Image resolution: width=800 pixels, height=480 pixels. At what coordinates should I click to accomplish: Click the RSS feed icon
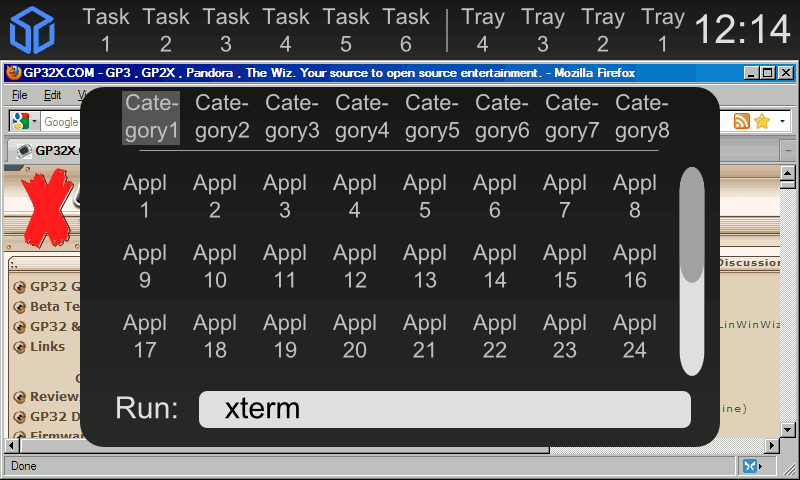(742, 121)
